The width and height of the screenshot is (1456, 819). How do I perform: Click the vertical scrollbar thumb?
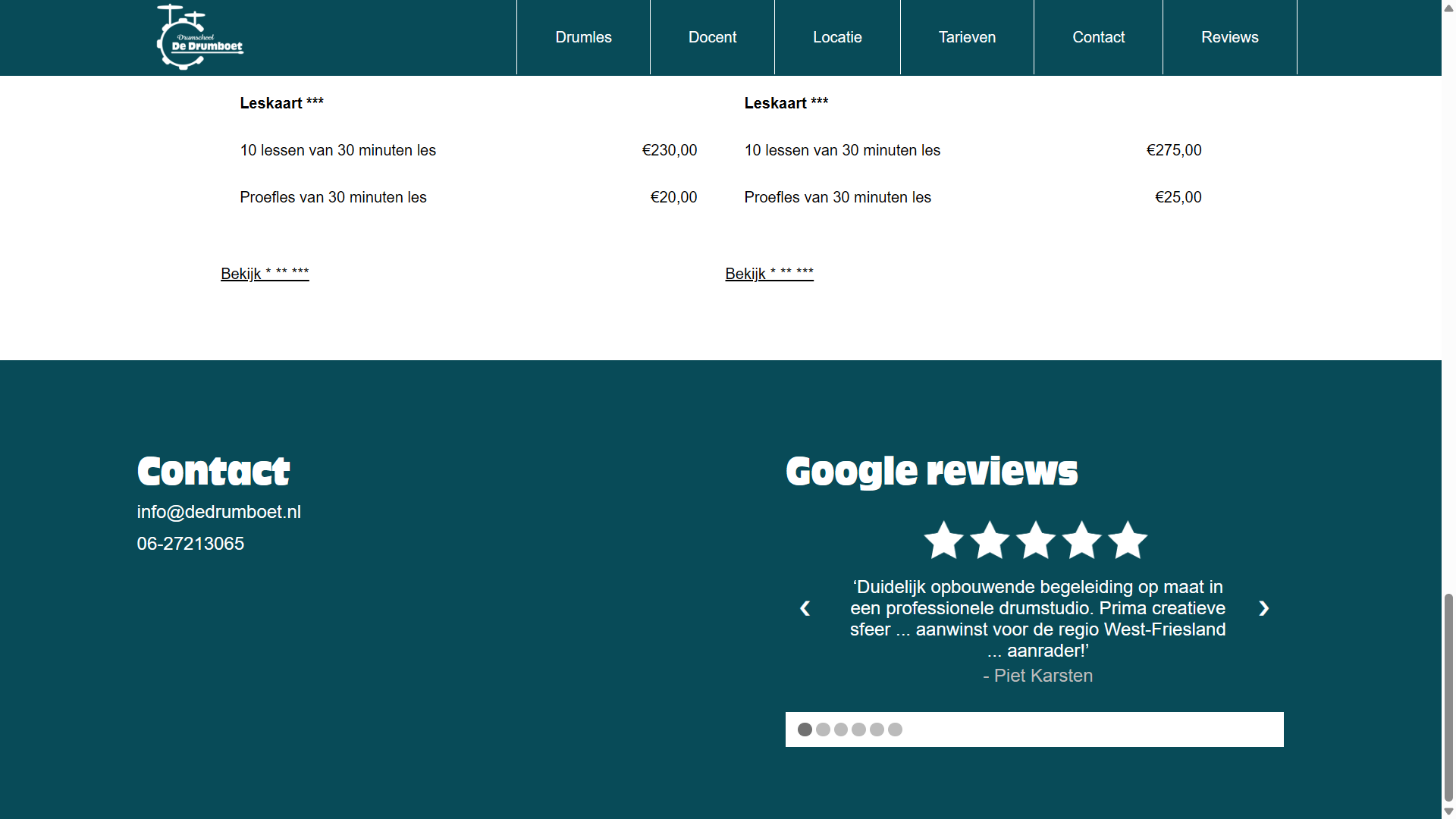1448,698
